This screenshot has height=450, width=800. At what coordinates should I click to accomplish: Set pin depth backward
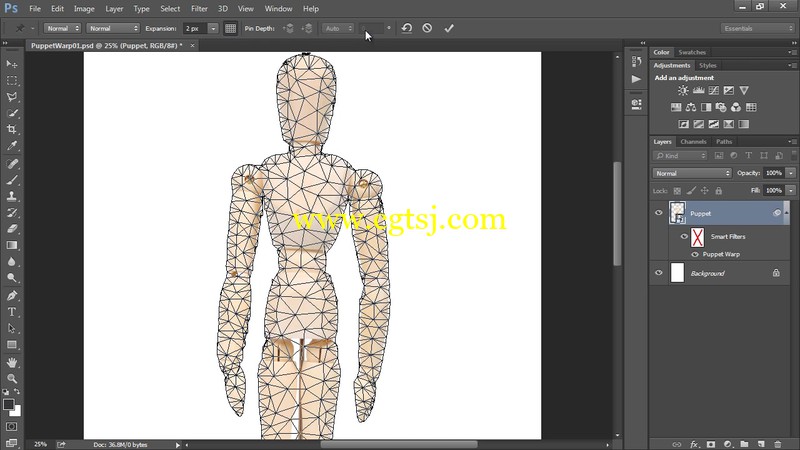click(307, 29)
